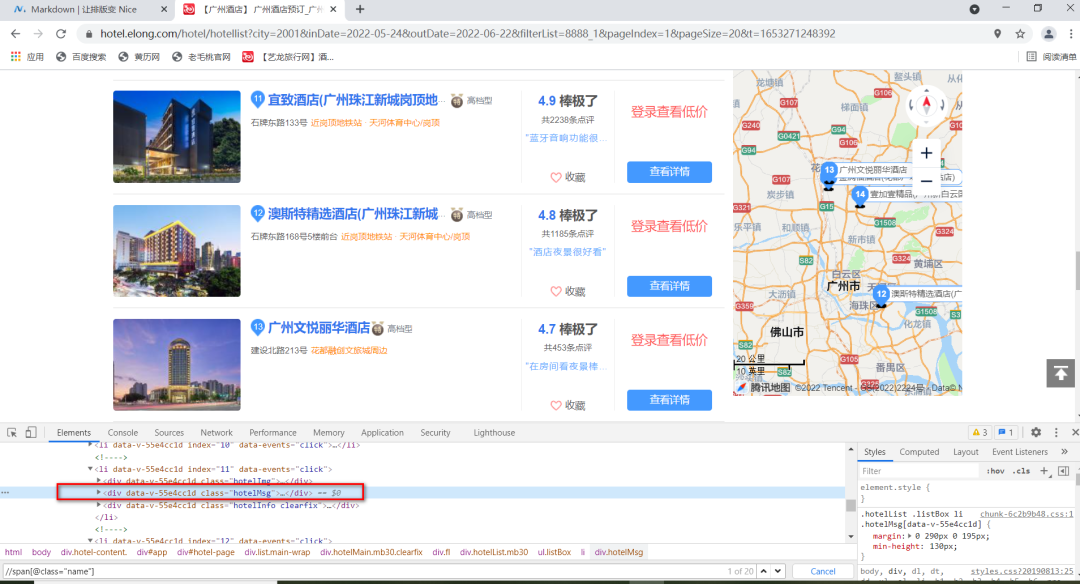Open DevTools settings gear
The image size is (1080, 584).
pyautogui.click(x=1036, y=432)
